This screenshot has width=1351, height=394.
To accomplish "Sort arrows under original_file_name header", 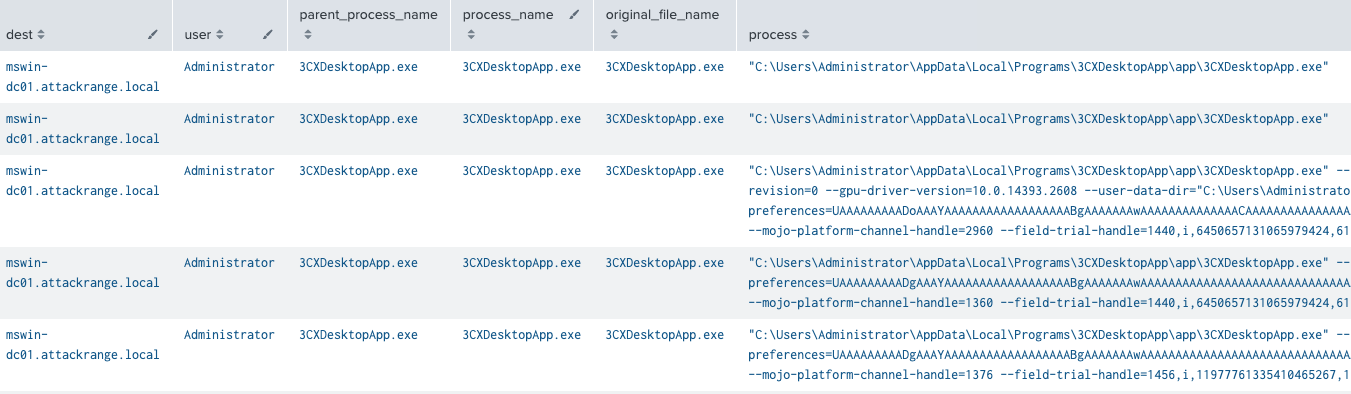I will [x=614, y=35].
